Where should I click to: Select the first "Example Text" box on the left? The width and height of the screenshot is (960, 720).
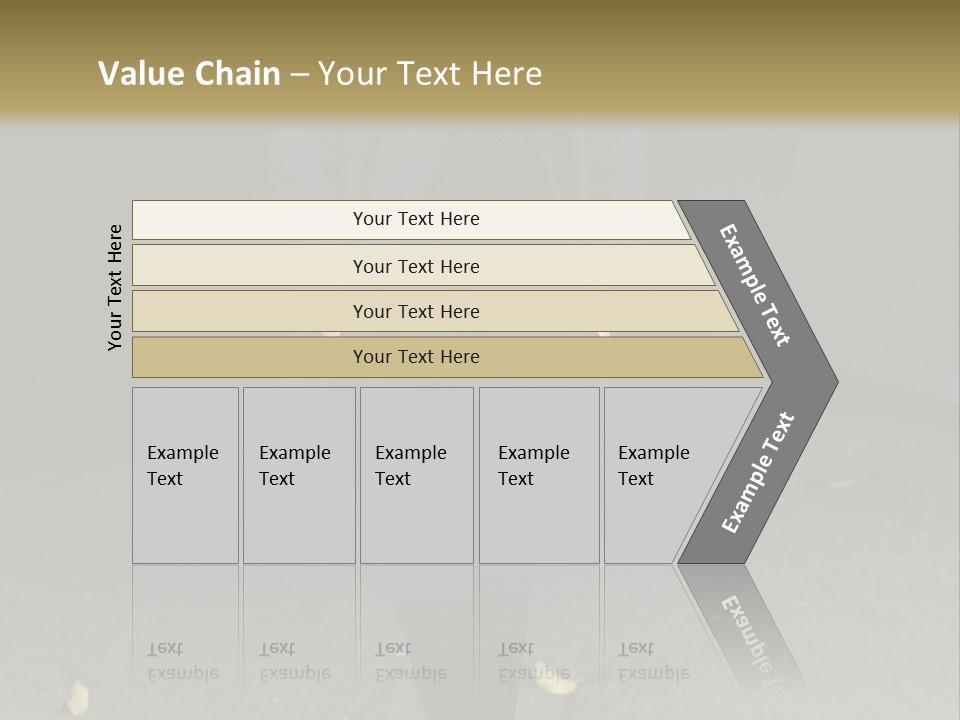[185, 475]
